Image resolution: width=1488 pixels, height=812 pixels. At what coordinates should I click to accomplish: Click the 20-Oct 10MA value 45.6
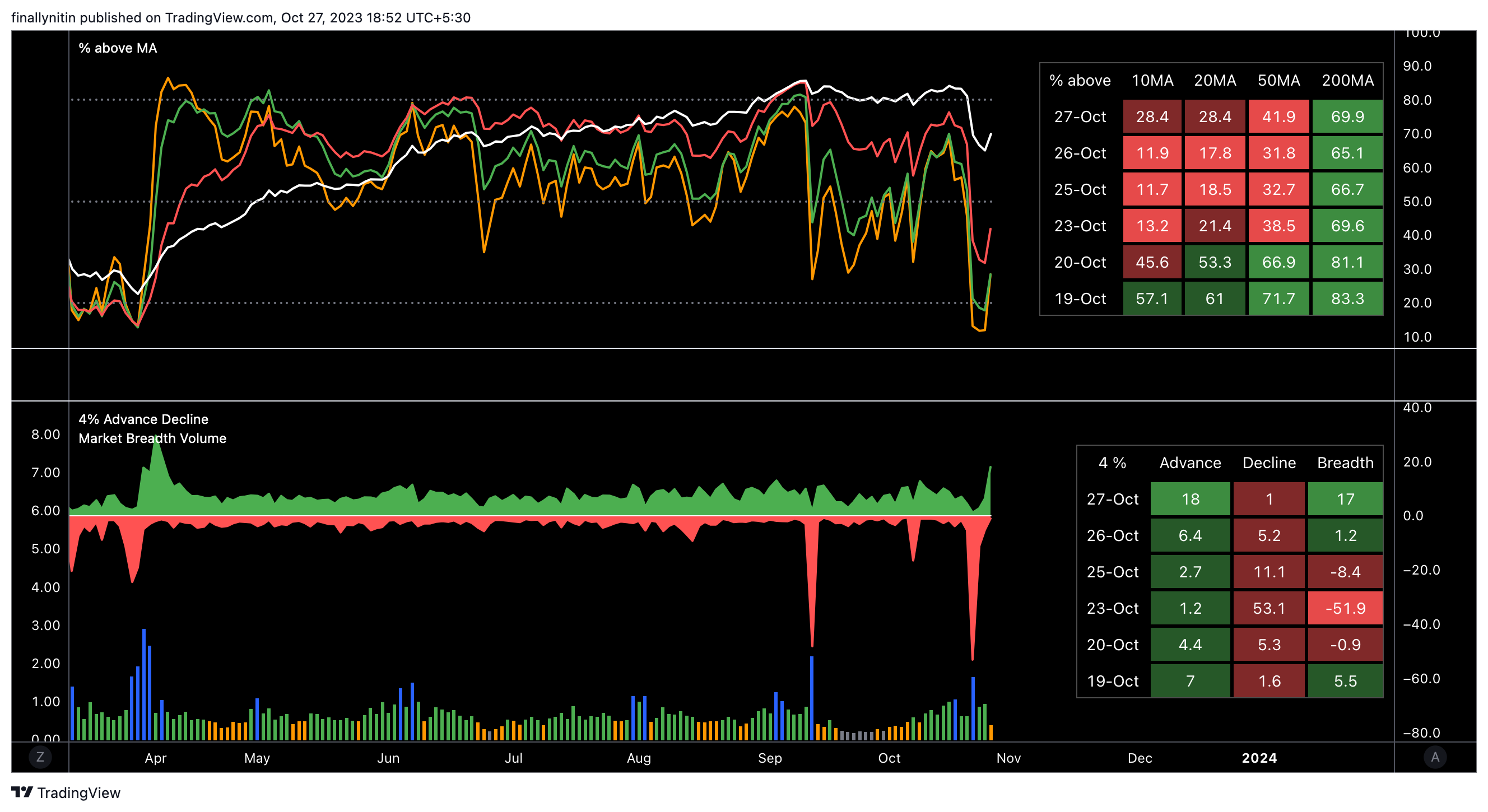(1152, 262)
